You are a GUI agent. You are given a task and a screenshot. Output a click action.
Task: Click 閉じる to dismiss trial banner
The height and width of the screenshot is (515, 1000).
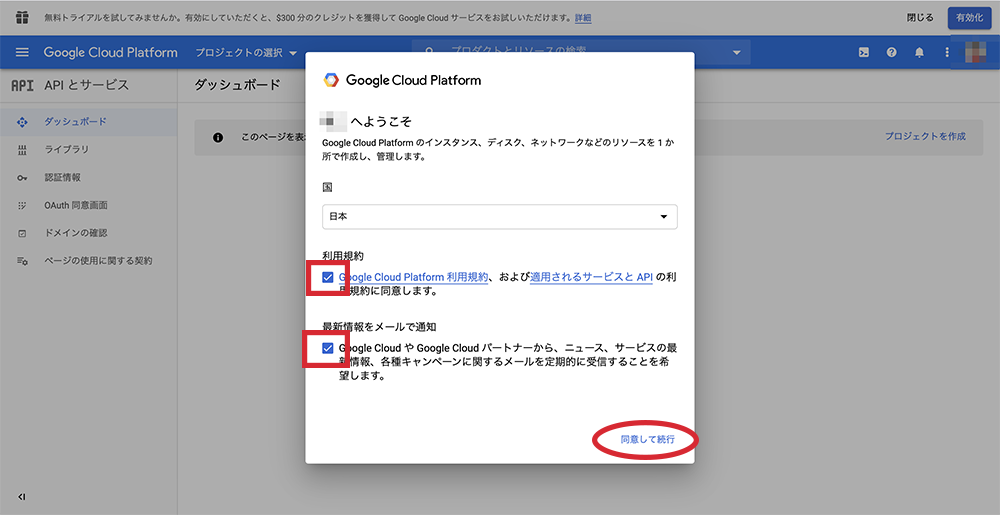point(920,18)
